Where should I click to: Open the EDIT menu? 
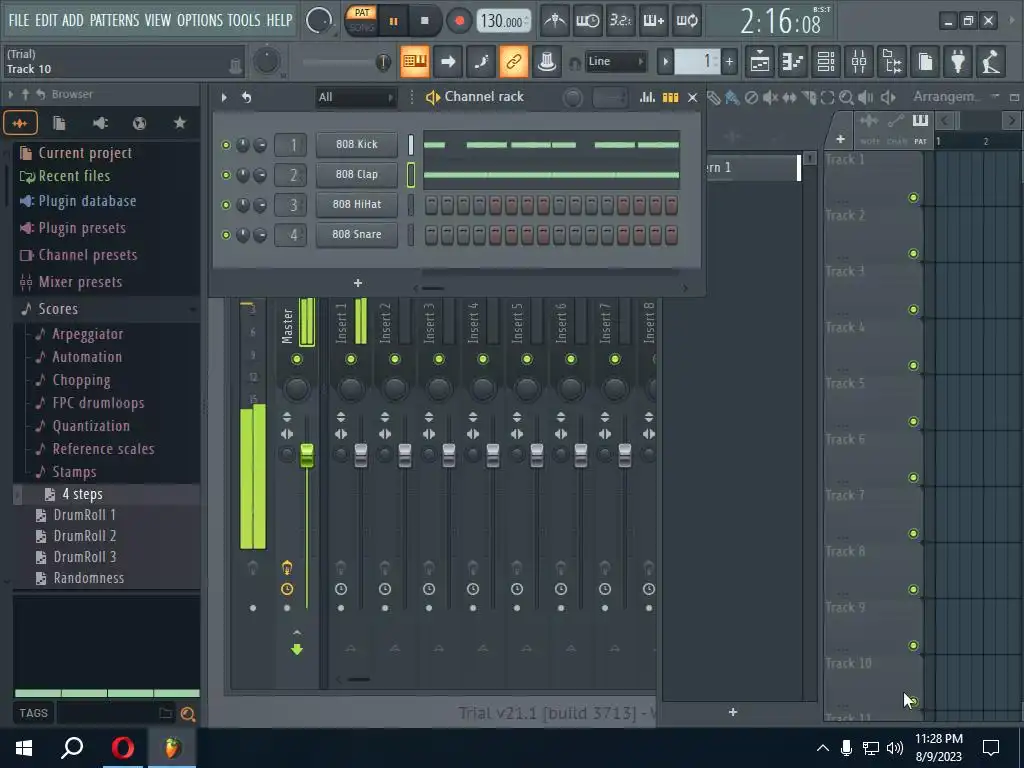pyautogui.click(x=46, y=20)
